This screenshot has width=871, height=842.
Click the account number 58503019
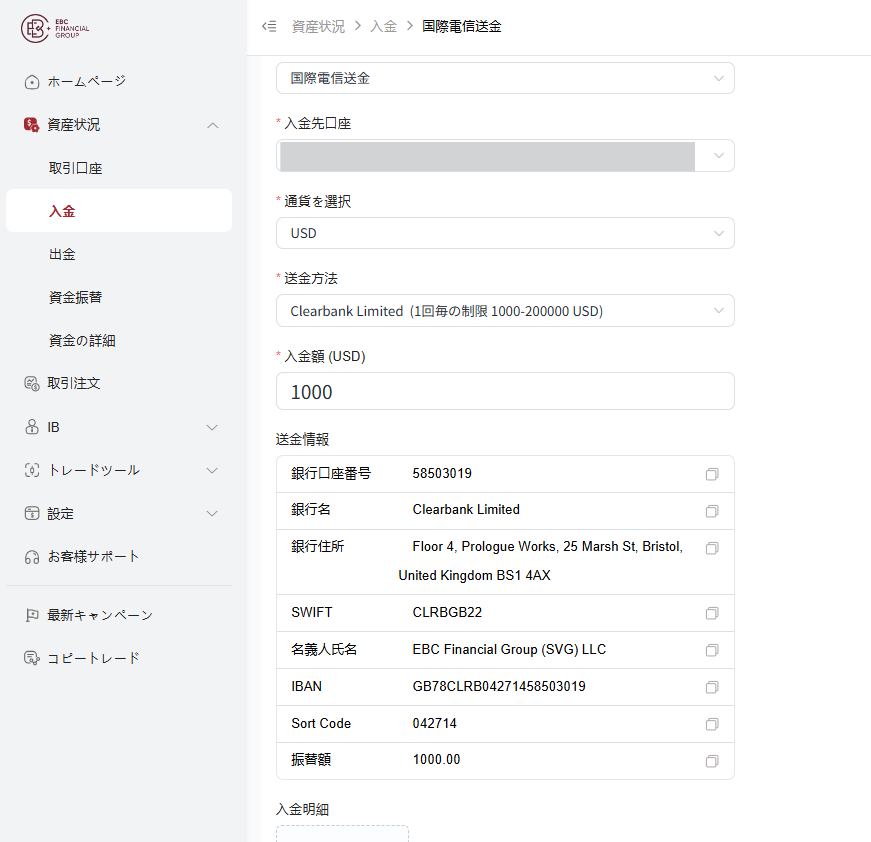[442, 473]
